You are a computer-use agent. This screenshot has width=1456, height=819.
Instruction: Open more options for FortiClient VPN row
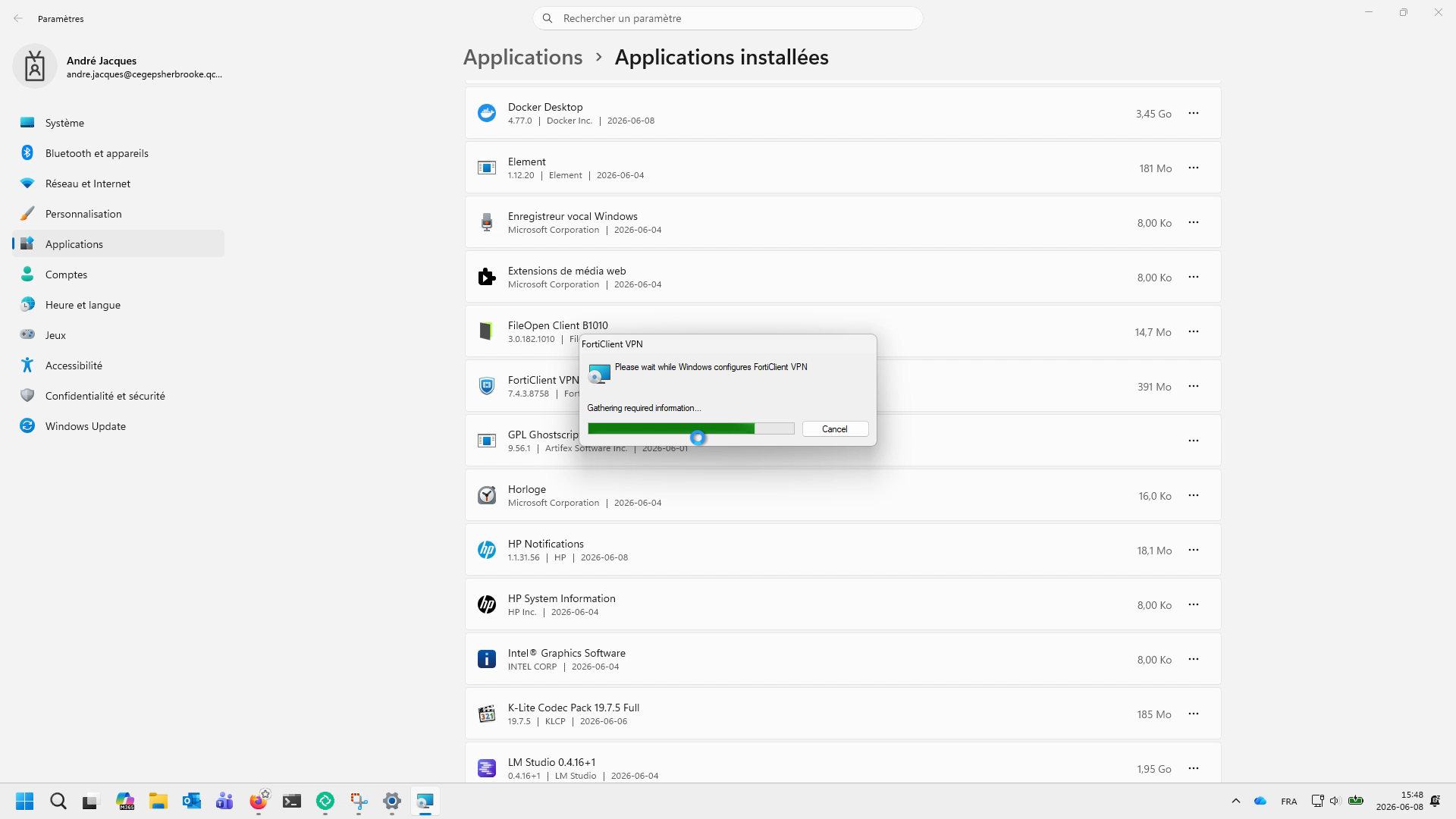click(x=1194, y=386)
